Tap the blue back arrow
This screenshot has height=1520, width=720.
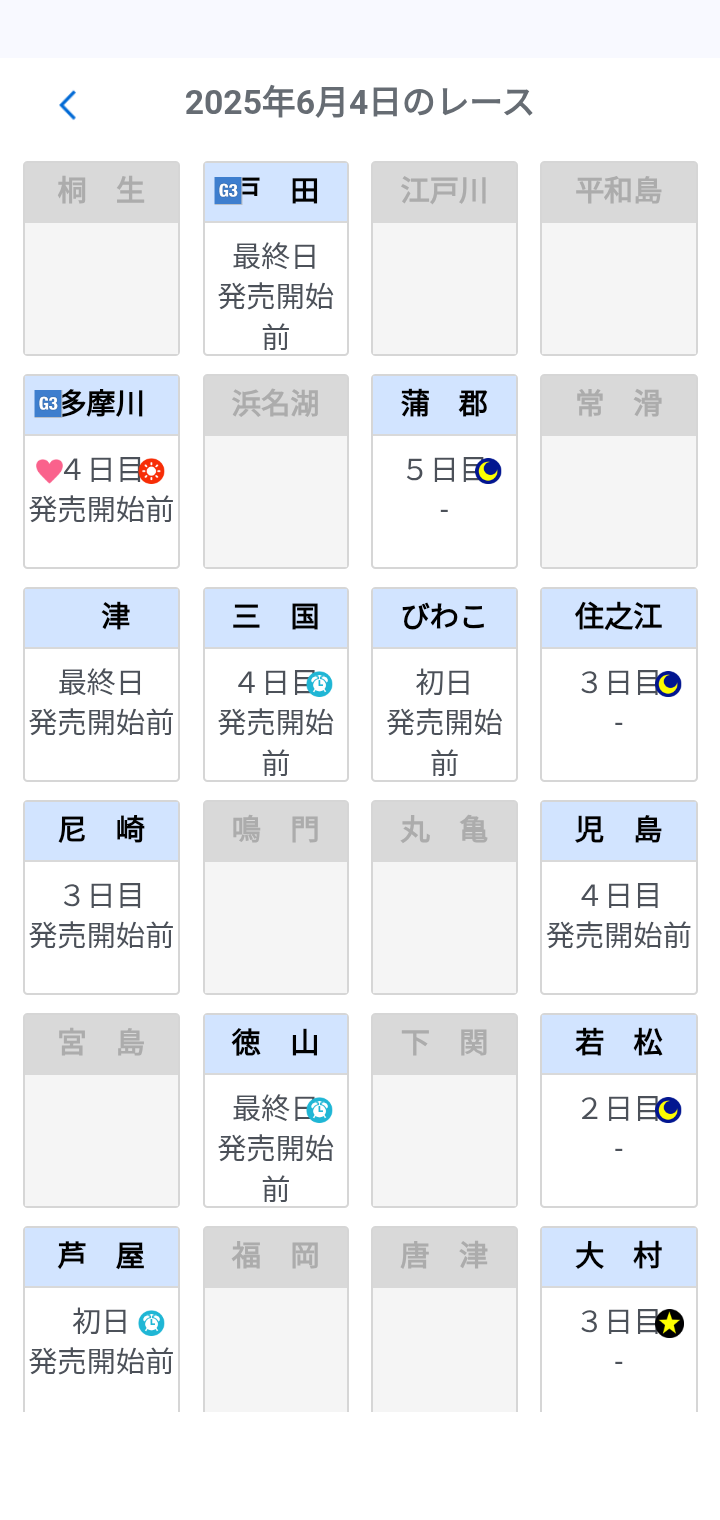point(67,105)
